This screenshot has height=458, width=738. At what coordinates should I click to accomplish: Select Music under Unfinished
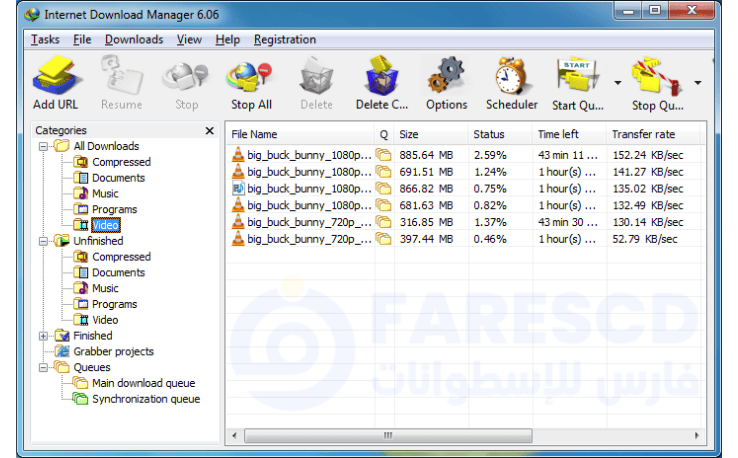tap(105, 289)
